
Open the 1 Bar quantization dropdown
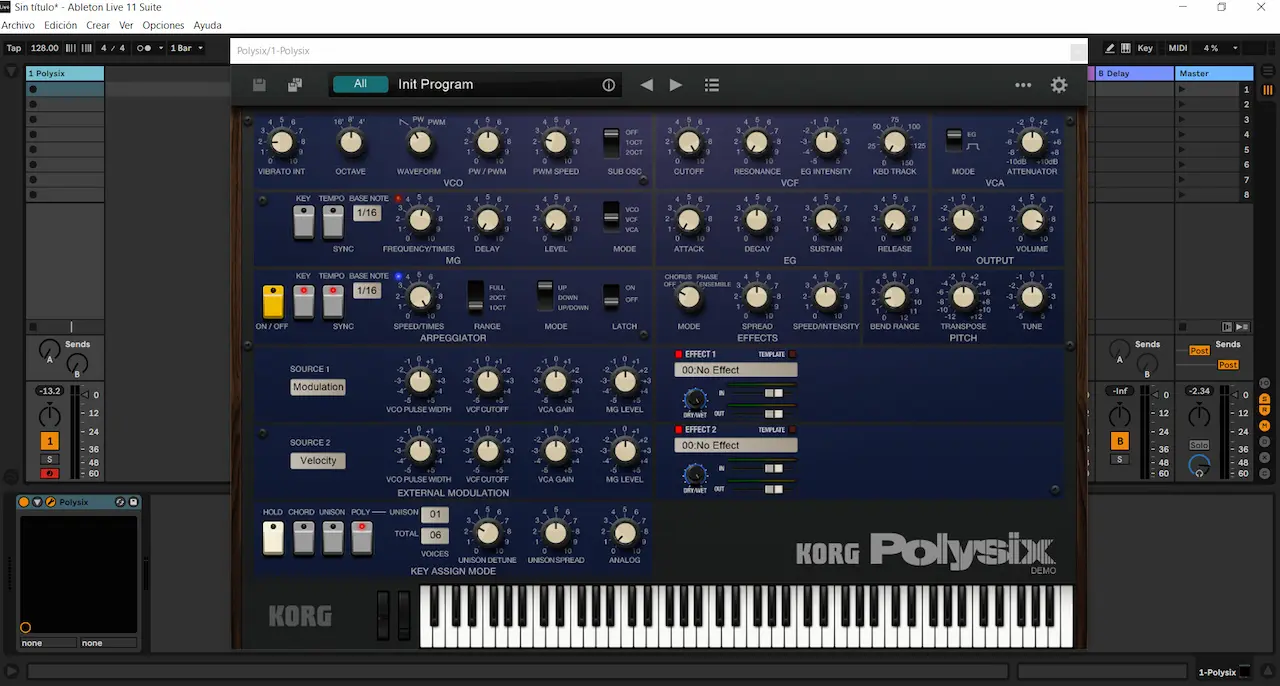point(187,48)
